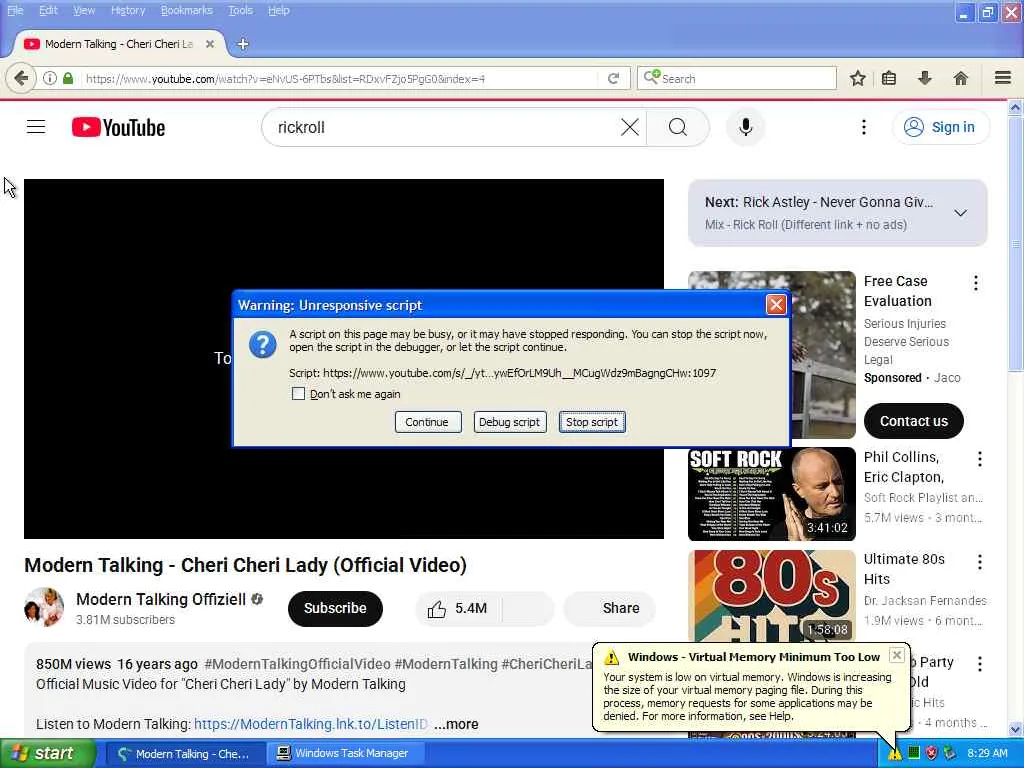Open Modern Talking Offiziell channel name
The width and height of the screenshot is (1024, 768).
point(161,600)
